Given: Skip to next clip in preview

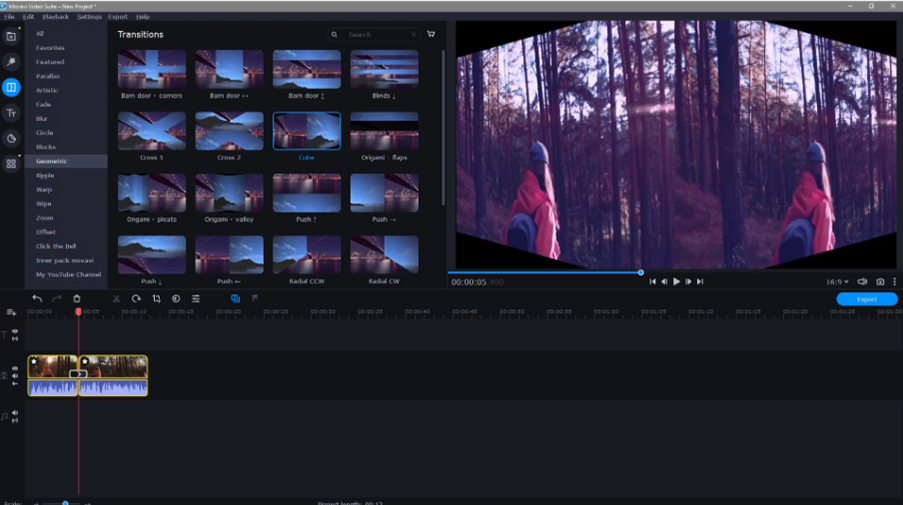Looking at the screenshot, I should (x=700, y=282).
